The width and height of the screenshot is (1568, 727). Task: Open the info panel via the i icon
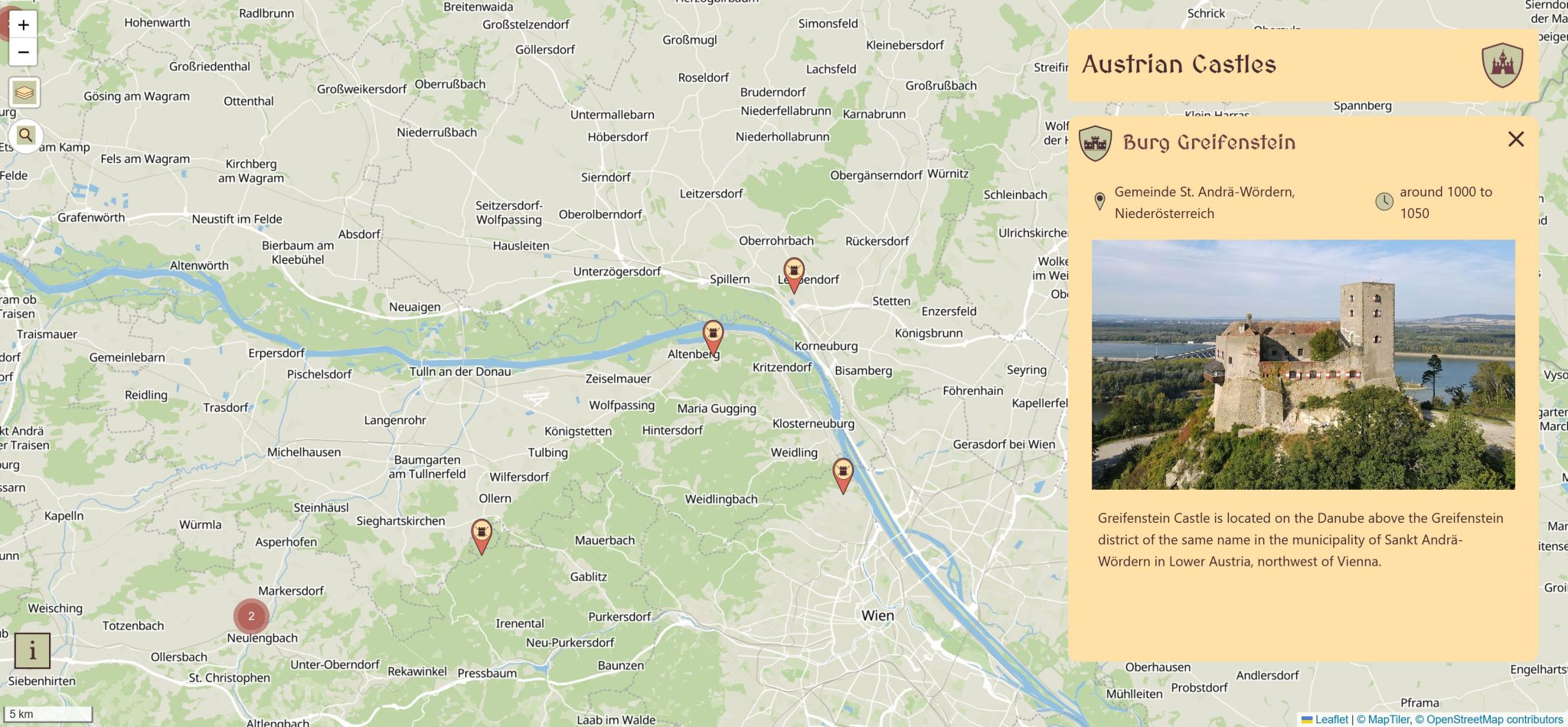(x=32, y=651)
